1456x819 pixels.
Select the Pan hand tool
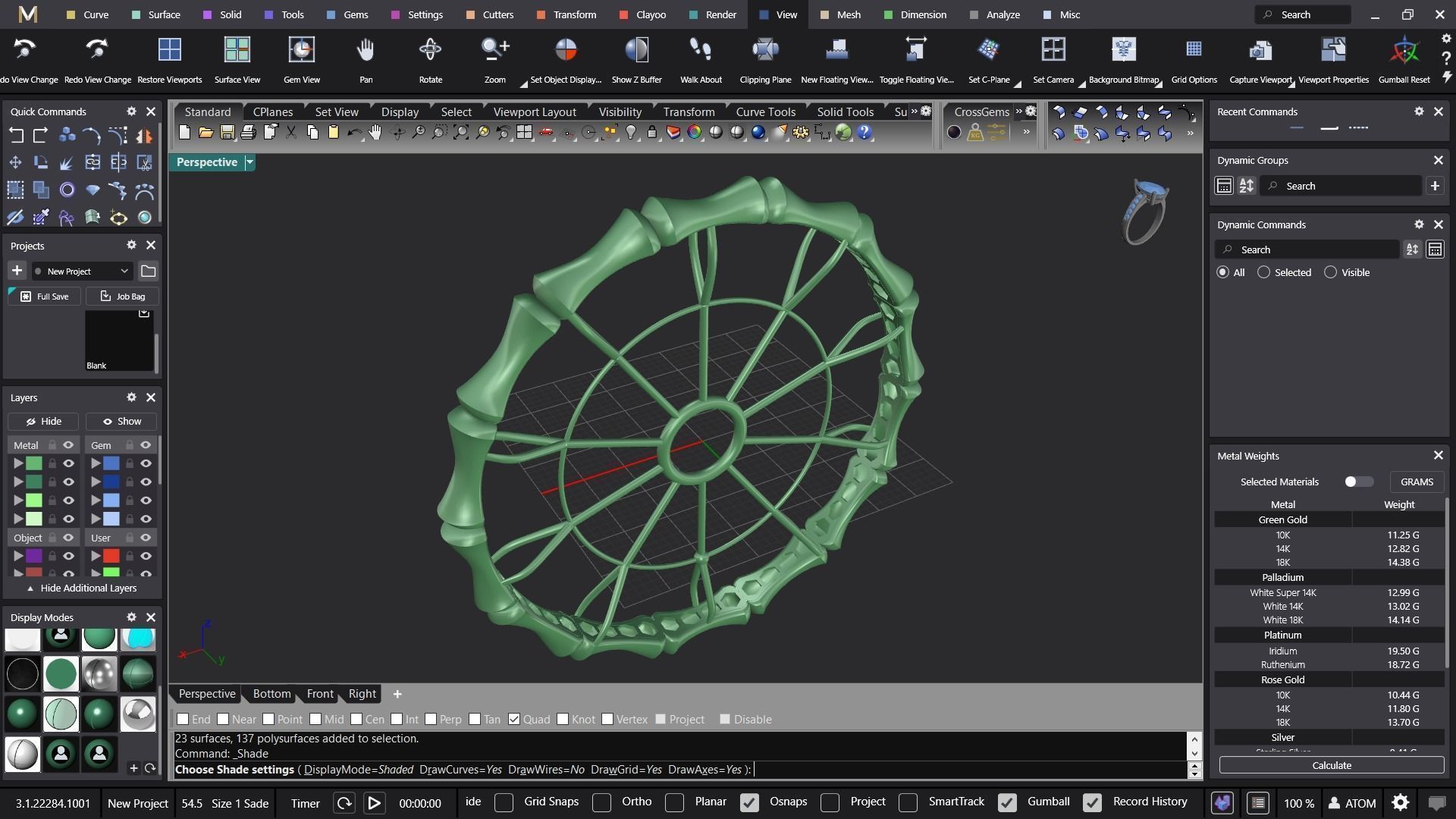click(366, 50)
